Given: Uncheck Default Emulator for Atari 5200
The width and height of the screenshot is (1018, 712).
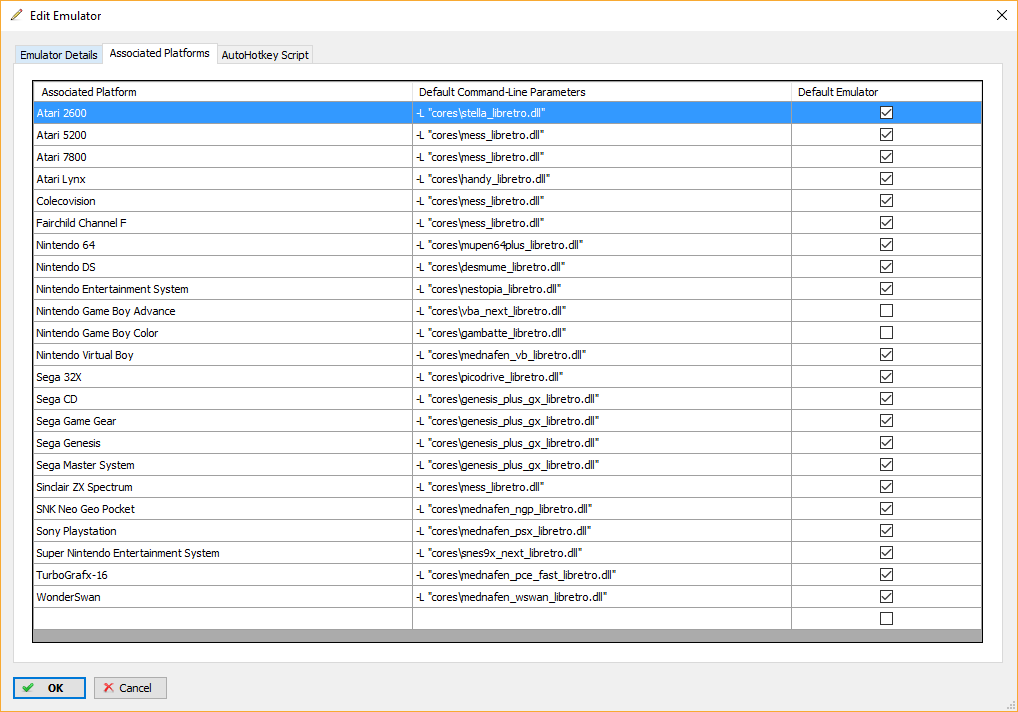Looking at the screenshot, I should [x=886, y=135].
